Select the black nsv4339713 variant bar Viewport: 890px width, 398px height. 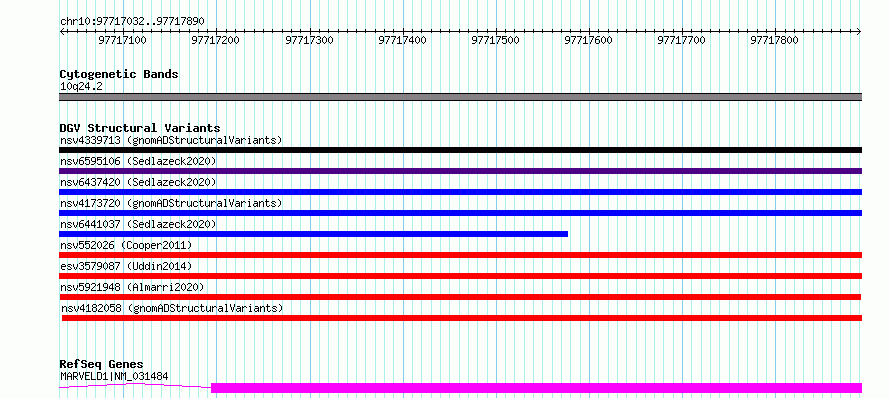tap(460, 150)
